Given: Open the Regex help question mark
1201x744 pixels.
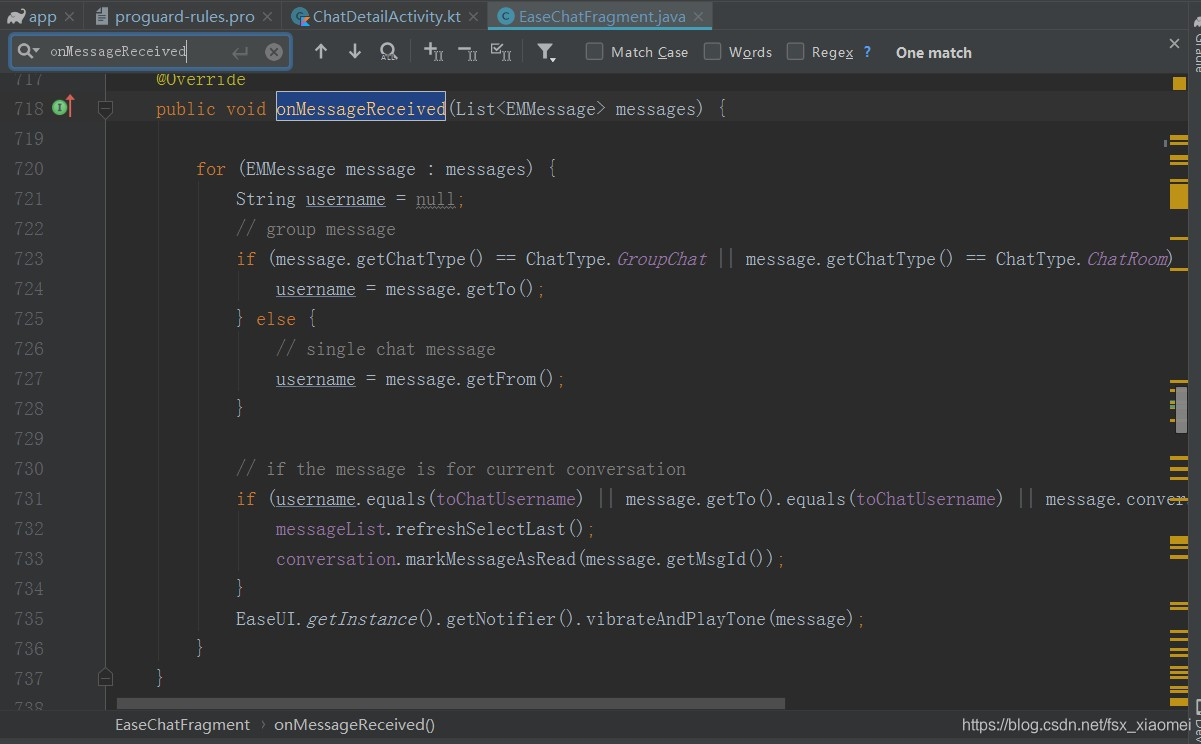Looking at the screenshot, I should tap(867, 52).
